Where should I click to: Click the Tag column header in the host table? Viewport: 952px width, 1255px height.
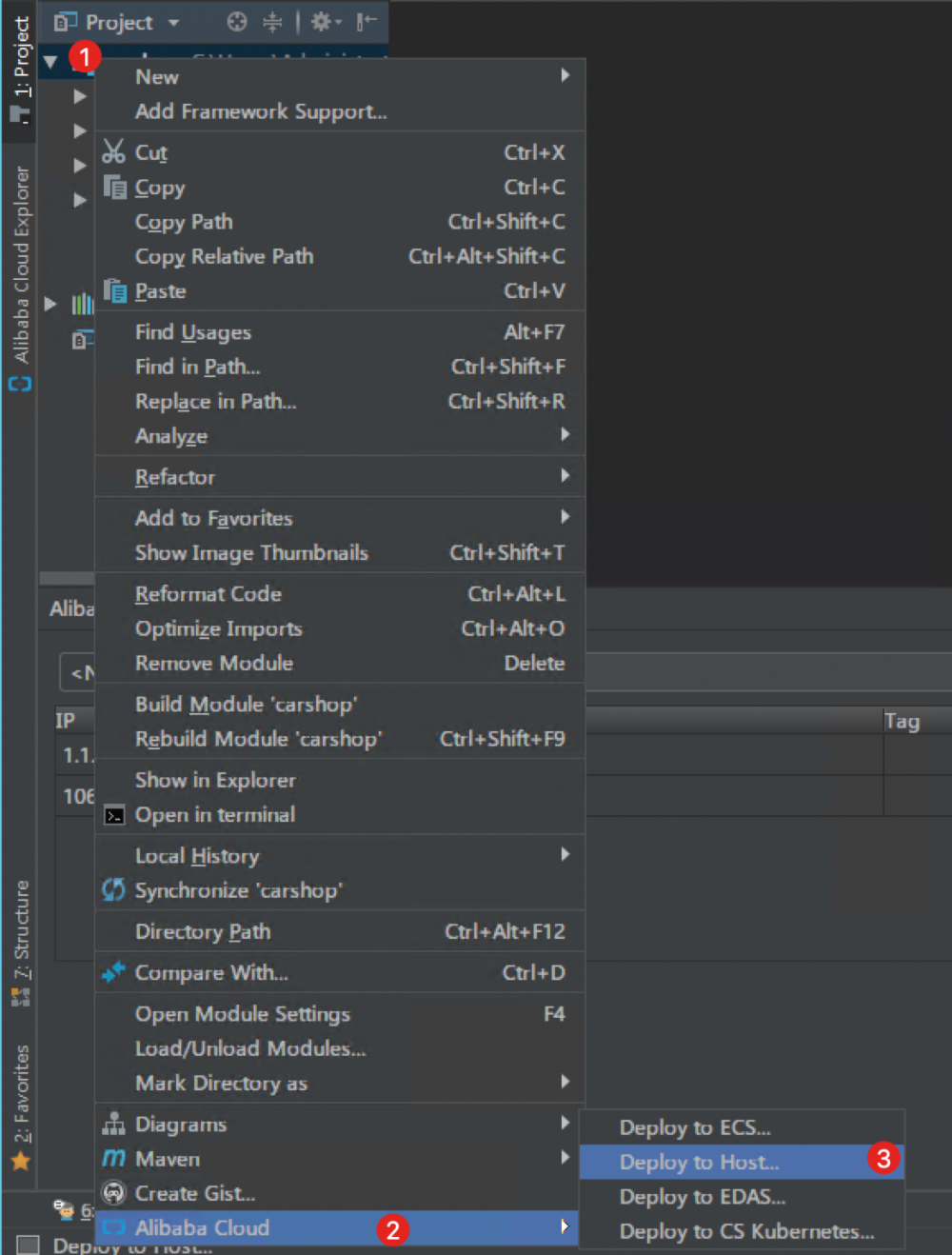pos(902,721)
